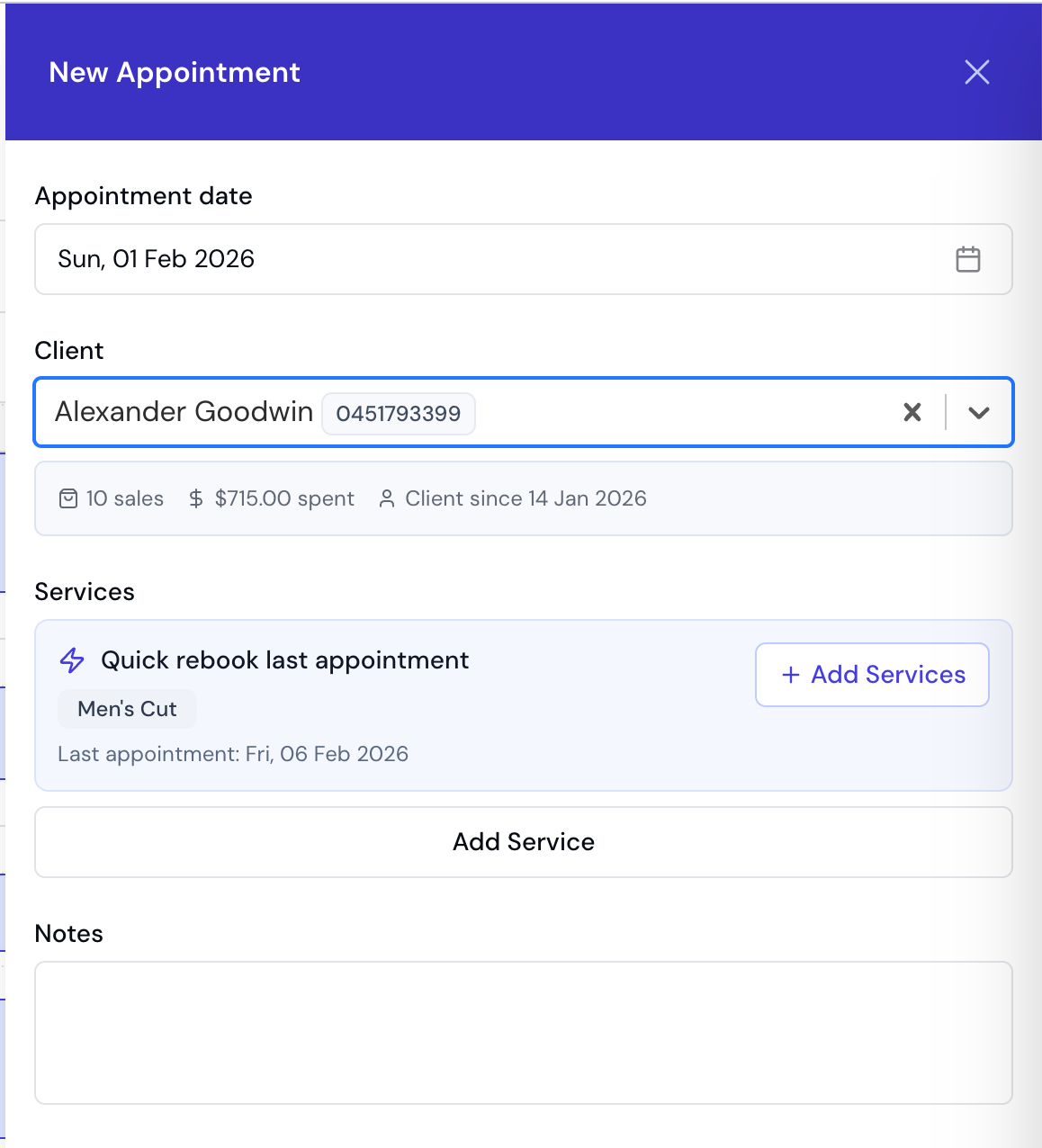The image size is (1042, 1148).
Task: Click the person icon near Client since date
Action: click(x=387, y=498)
